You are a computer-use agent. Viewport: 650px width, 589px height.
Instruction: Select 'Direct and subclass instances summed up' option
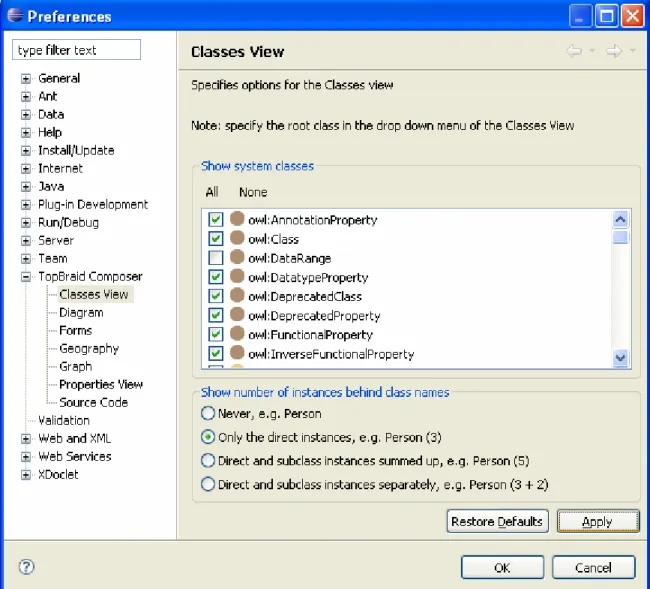point(208,461)
